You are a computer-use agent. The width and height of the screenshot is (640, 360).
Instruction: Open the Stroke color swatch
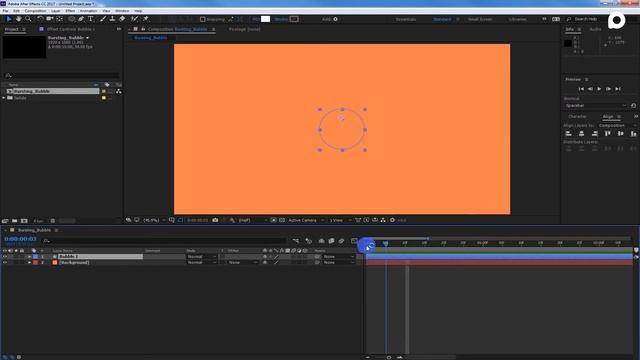(x=294, y=19)
